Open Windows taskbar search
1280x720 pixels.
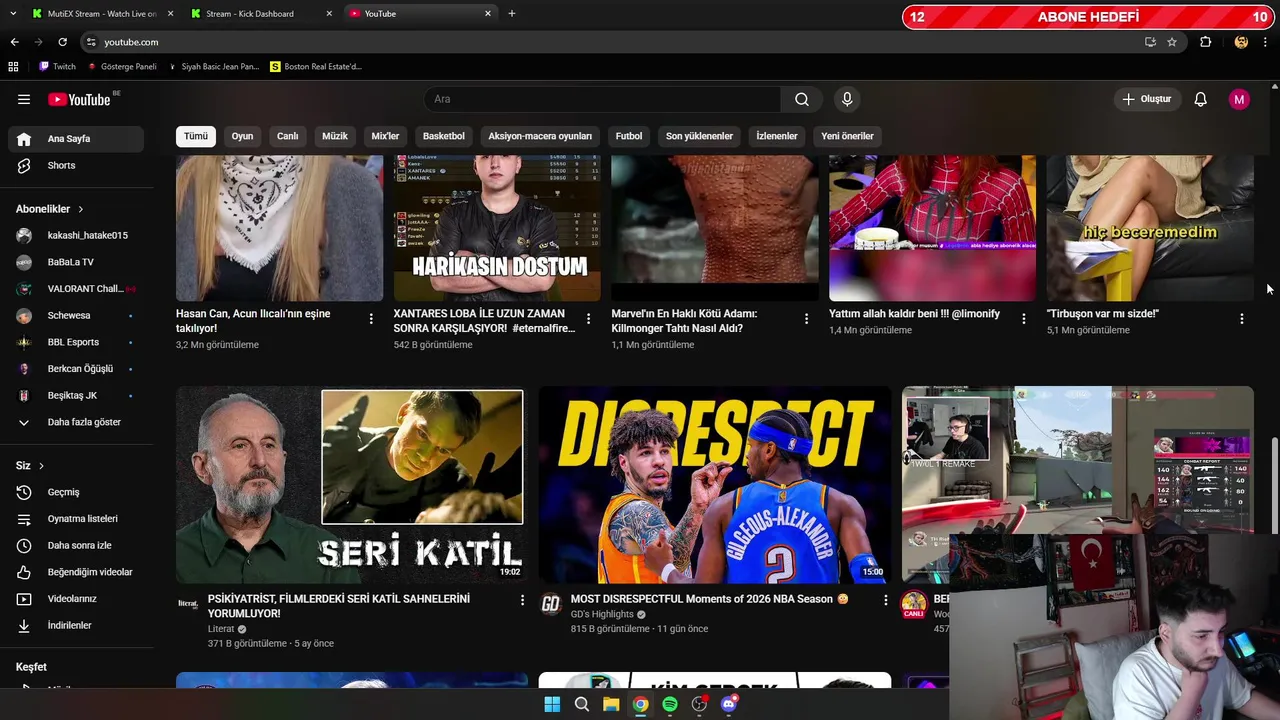pos(581,704)
